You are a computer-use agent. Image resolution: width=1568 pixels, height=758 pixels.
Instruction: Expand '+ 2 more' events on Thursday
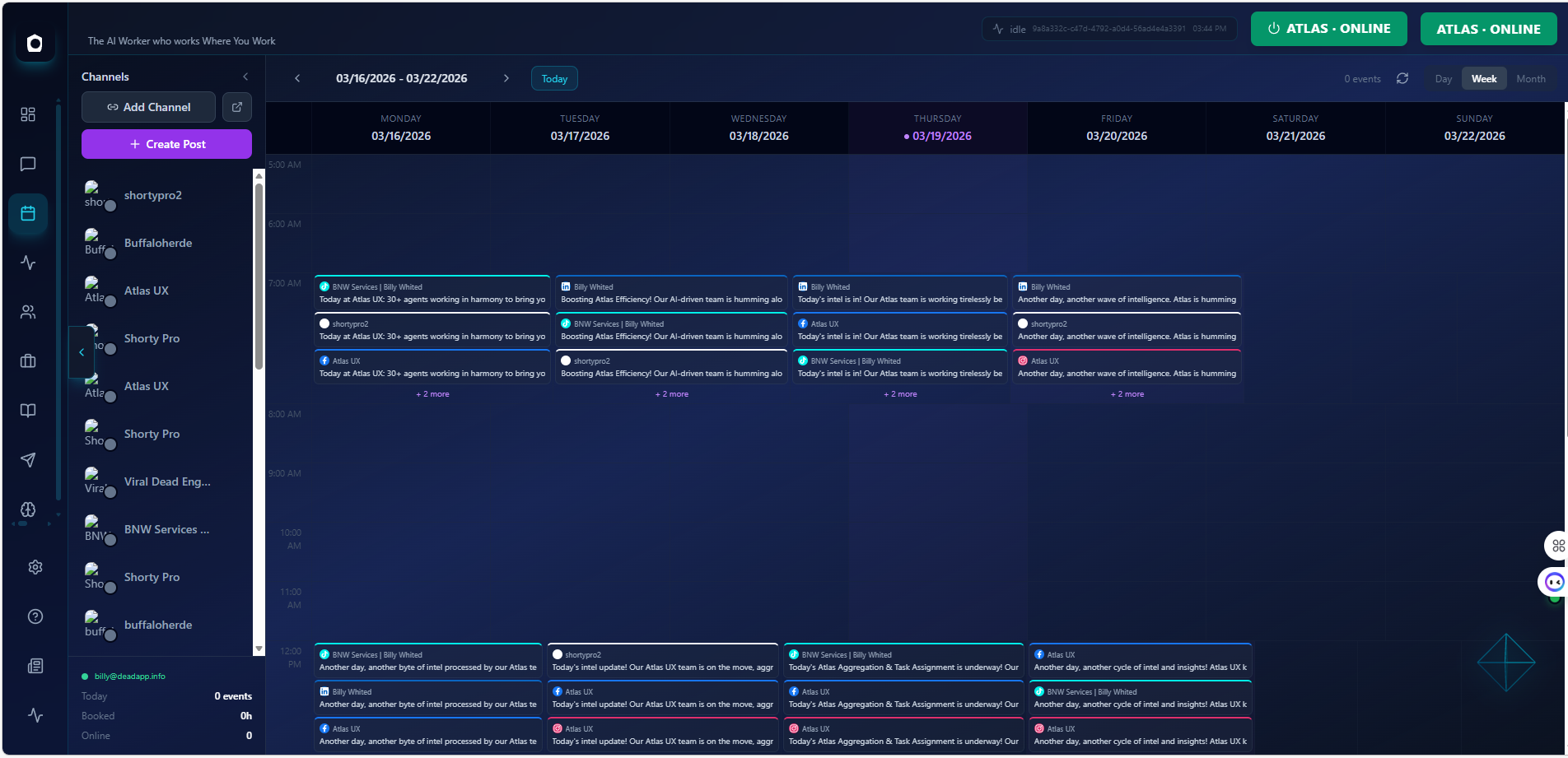coord(900,394)
